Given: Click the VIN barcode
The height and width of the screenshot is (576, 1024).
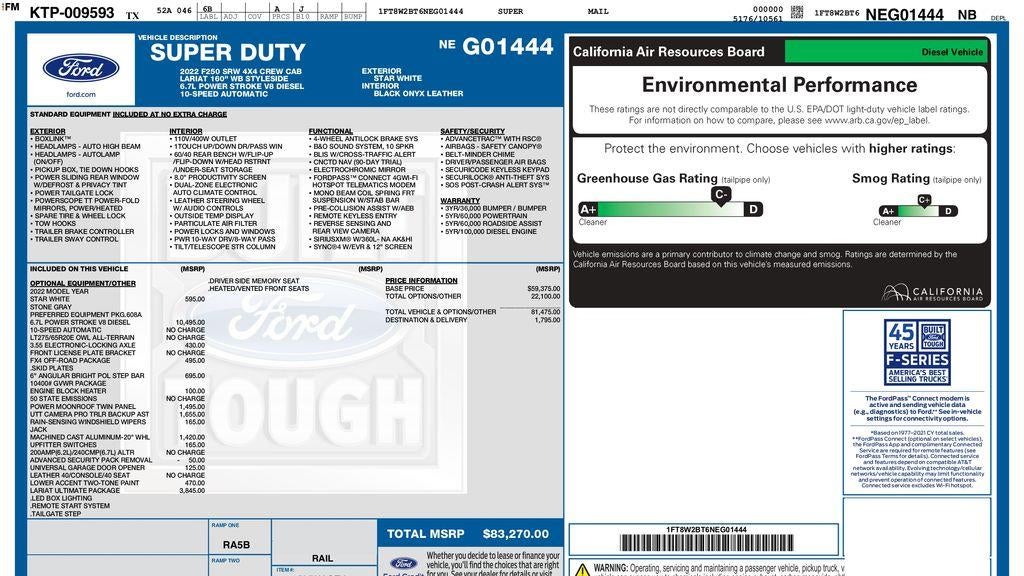Looking at the screenshot, I should click(x=707, y=543).
